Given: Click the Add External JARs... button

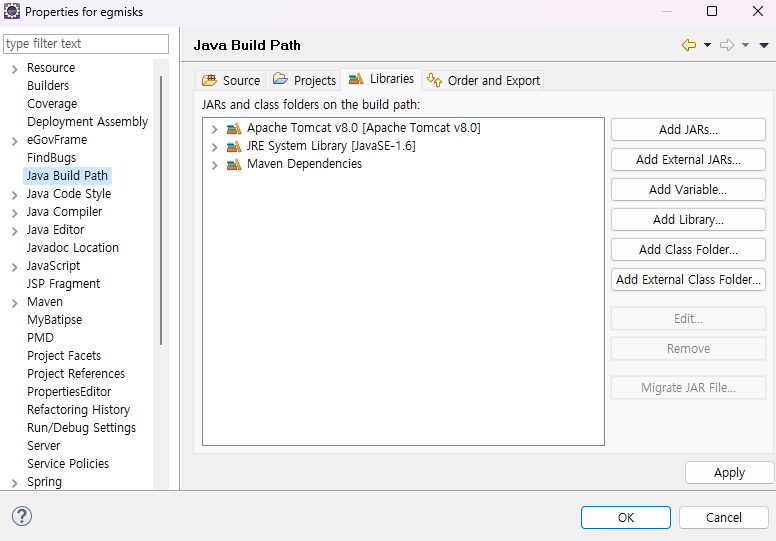Looking at the screenshot, I should click(x=688, y=159).
